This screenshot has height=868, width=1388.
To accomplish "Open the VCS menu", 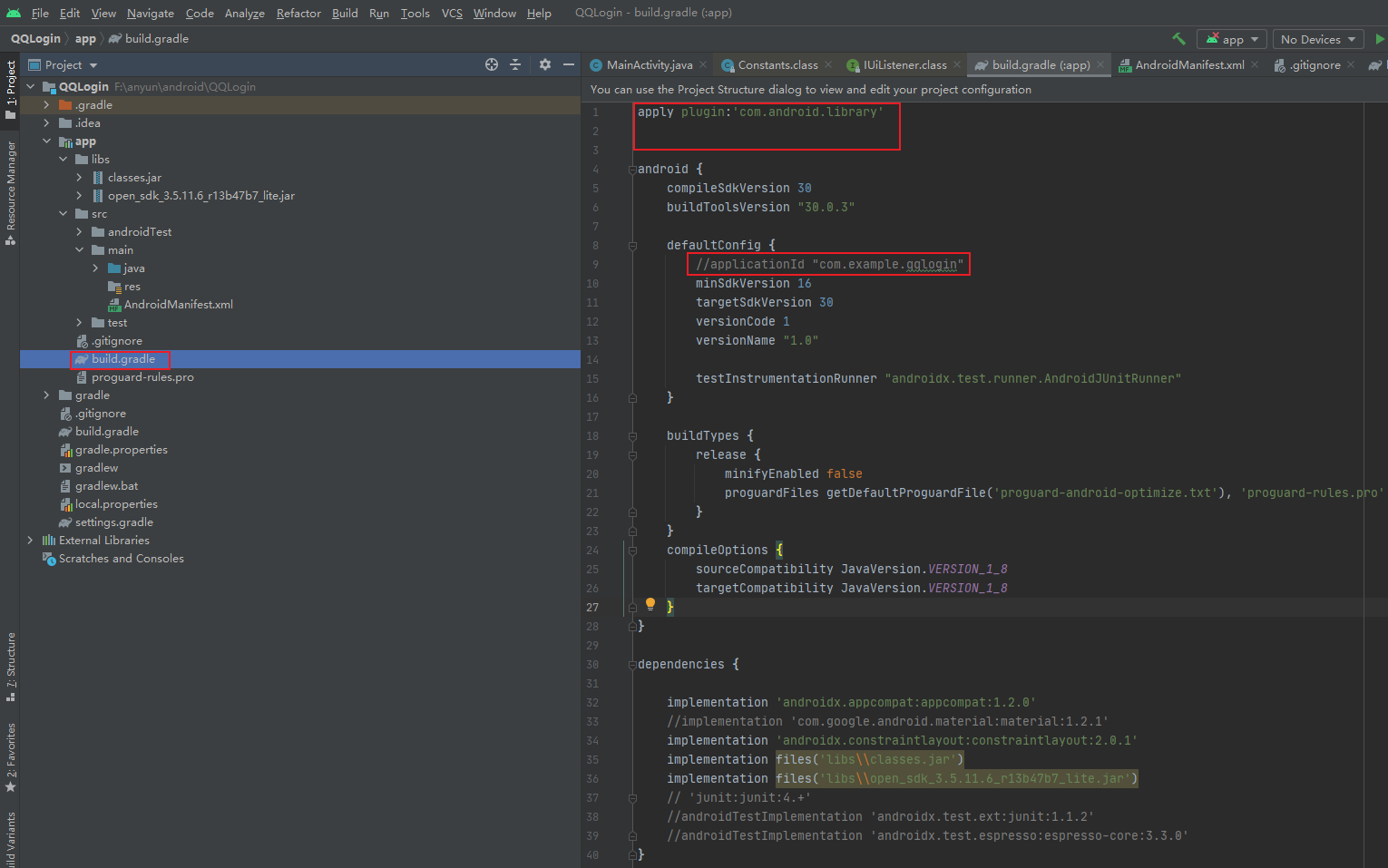I will coord(452,13).
